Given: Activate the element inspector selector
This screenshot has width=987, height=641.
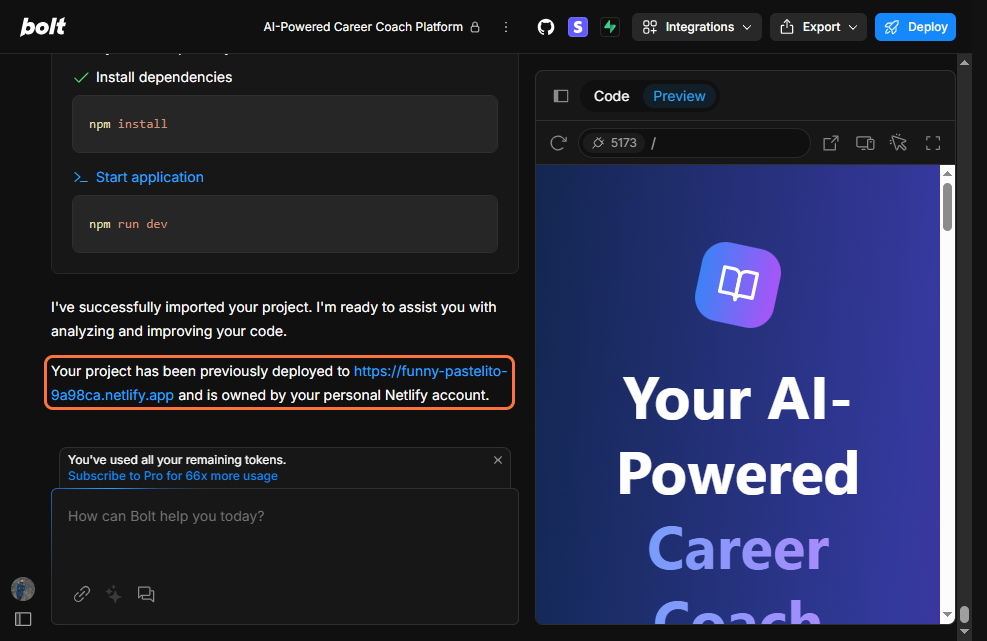Looking at the screenshot, I should 899,143.
